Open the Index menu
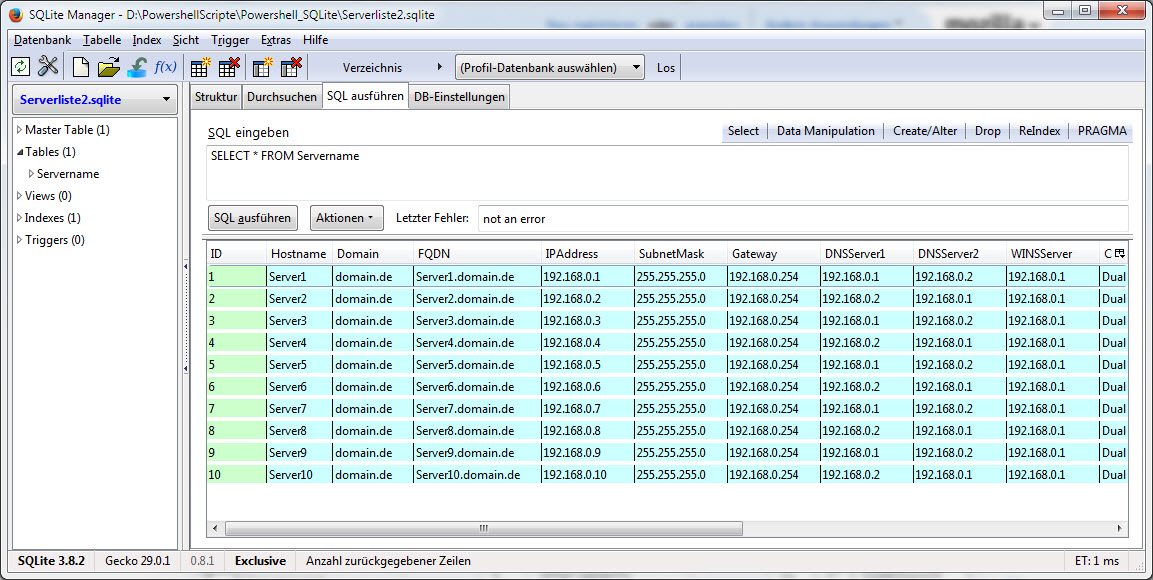Image resolution: width=1153 pixels, height=580 pixels. pos(147,40)
